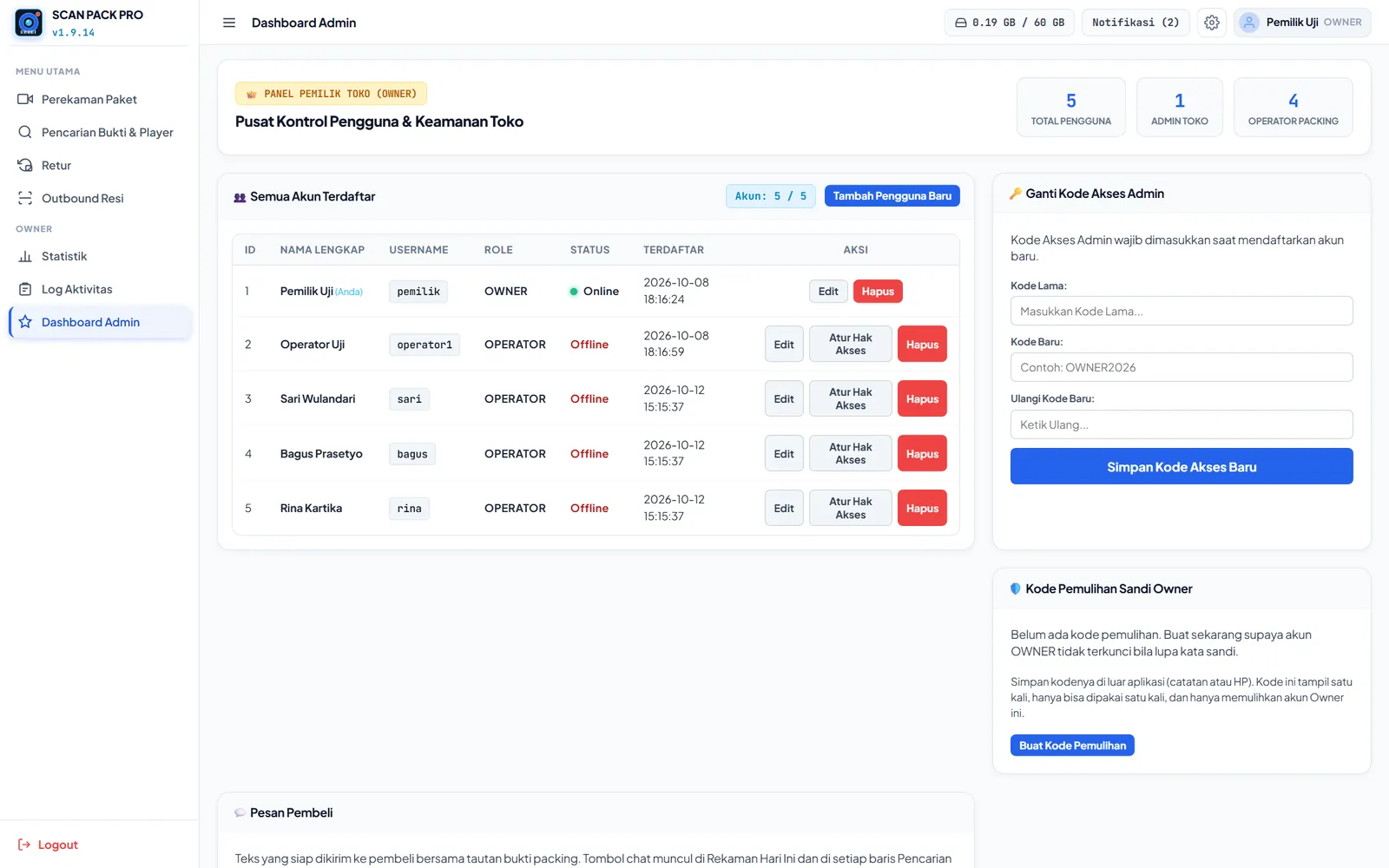Focus the Ulangi Kode Baru field
The width and height of the screenshot is (1389, 868).
click(x=1182, y=424)
